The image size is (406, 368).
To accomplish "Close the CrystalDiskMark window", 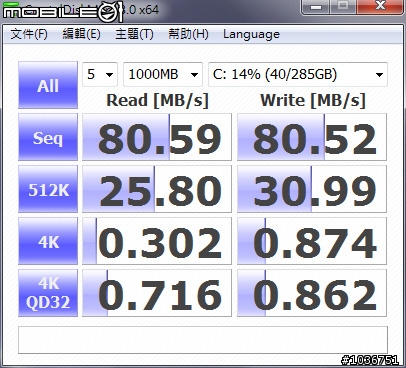I will coord(379,7).
